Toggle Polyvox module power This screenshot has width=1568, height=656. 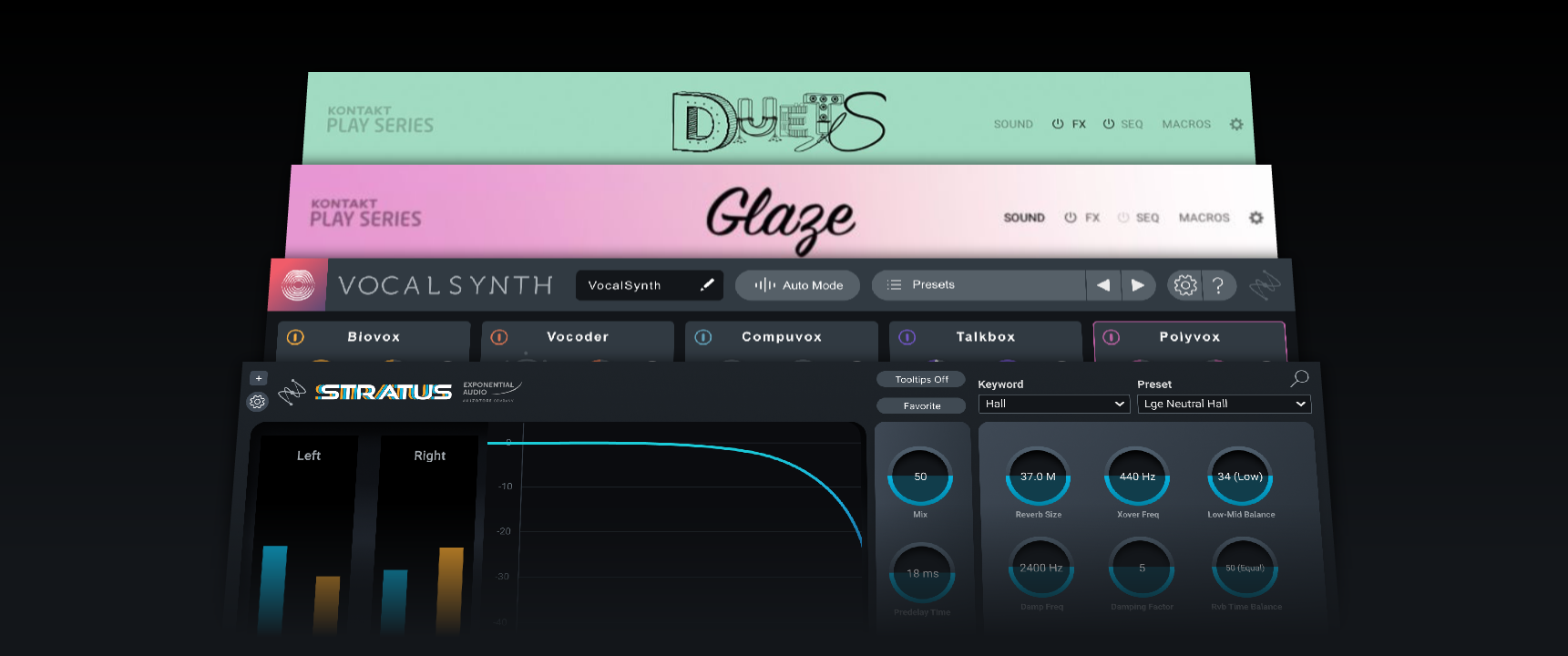click(1112, 337)
